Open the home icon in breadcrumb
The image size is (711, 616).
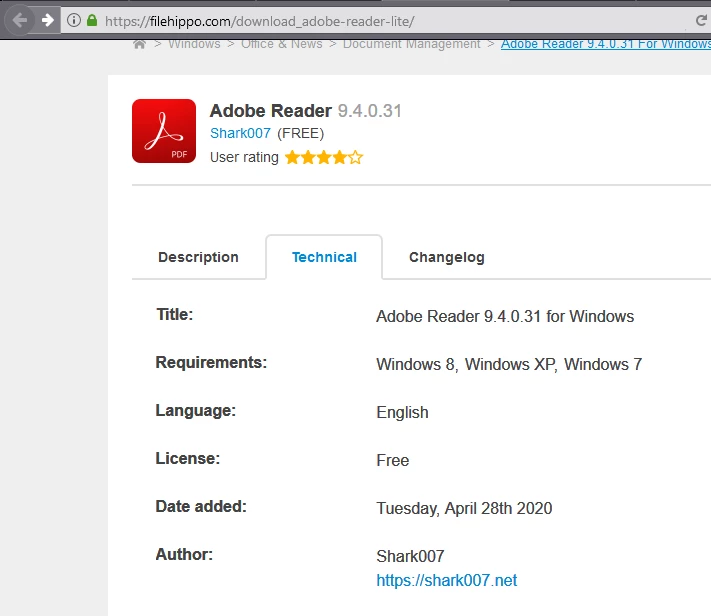(140, 44)
